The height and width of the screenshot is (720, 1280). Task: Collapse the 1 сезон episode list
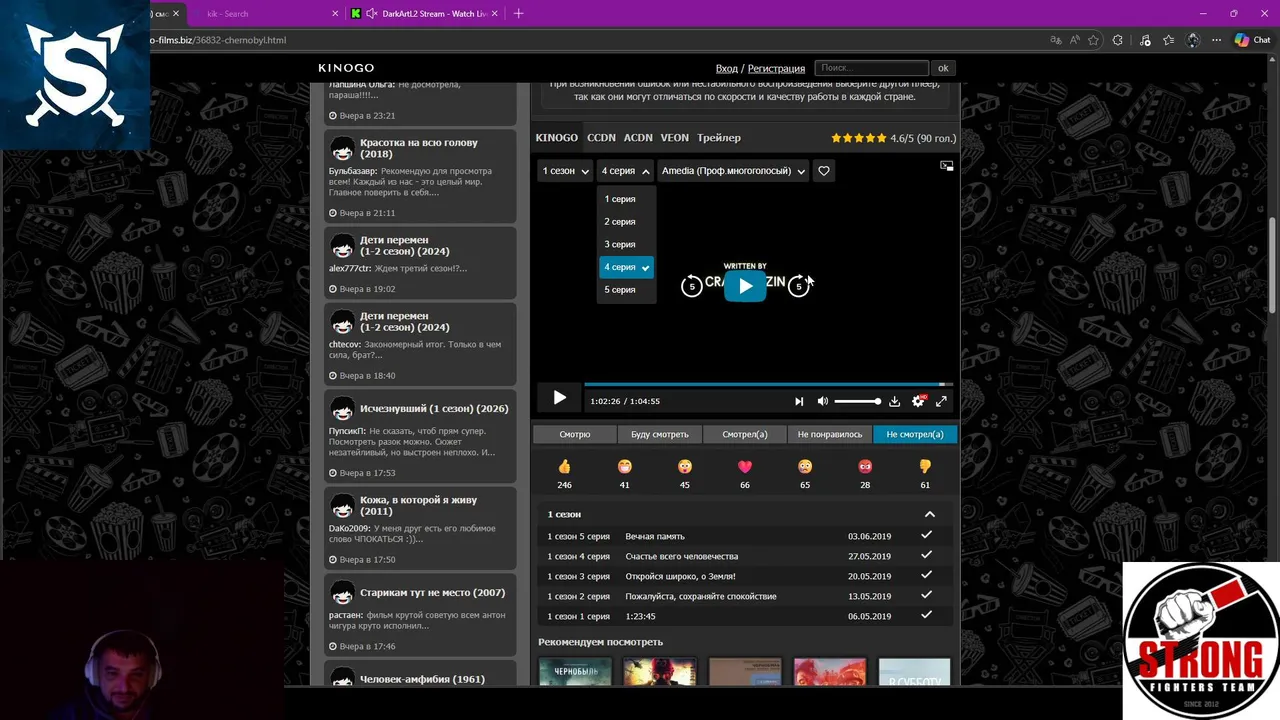click(x=929, y=514)
